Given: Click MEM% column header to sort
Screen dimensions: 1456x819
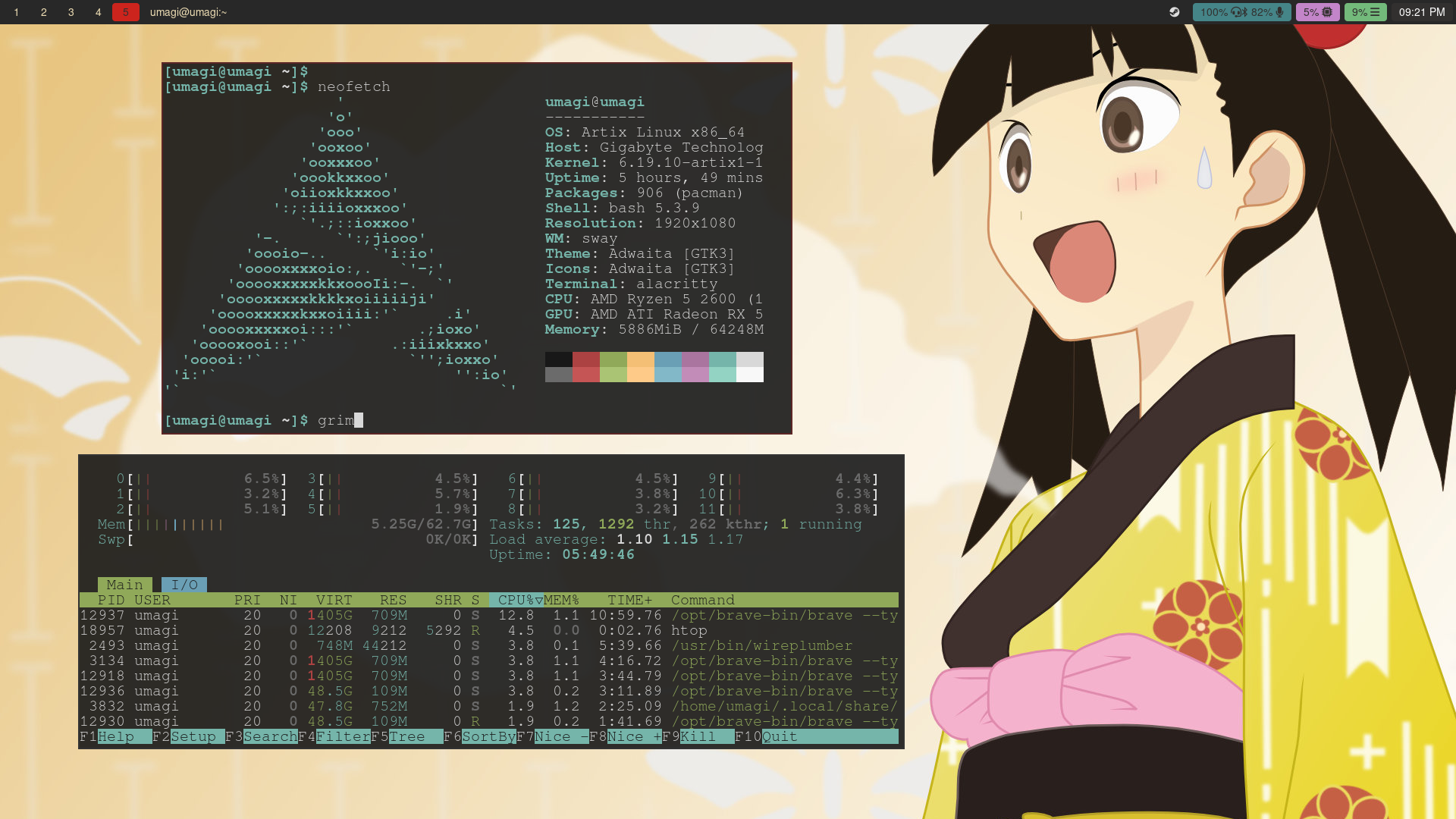Looking at the screenshot, I should (561, 600).
